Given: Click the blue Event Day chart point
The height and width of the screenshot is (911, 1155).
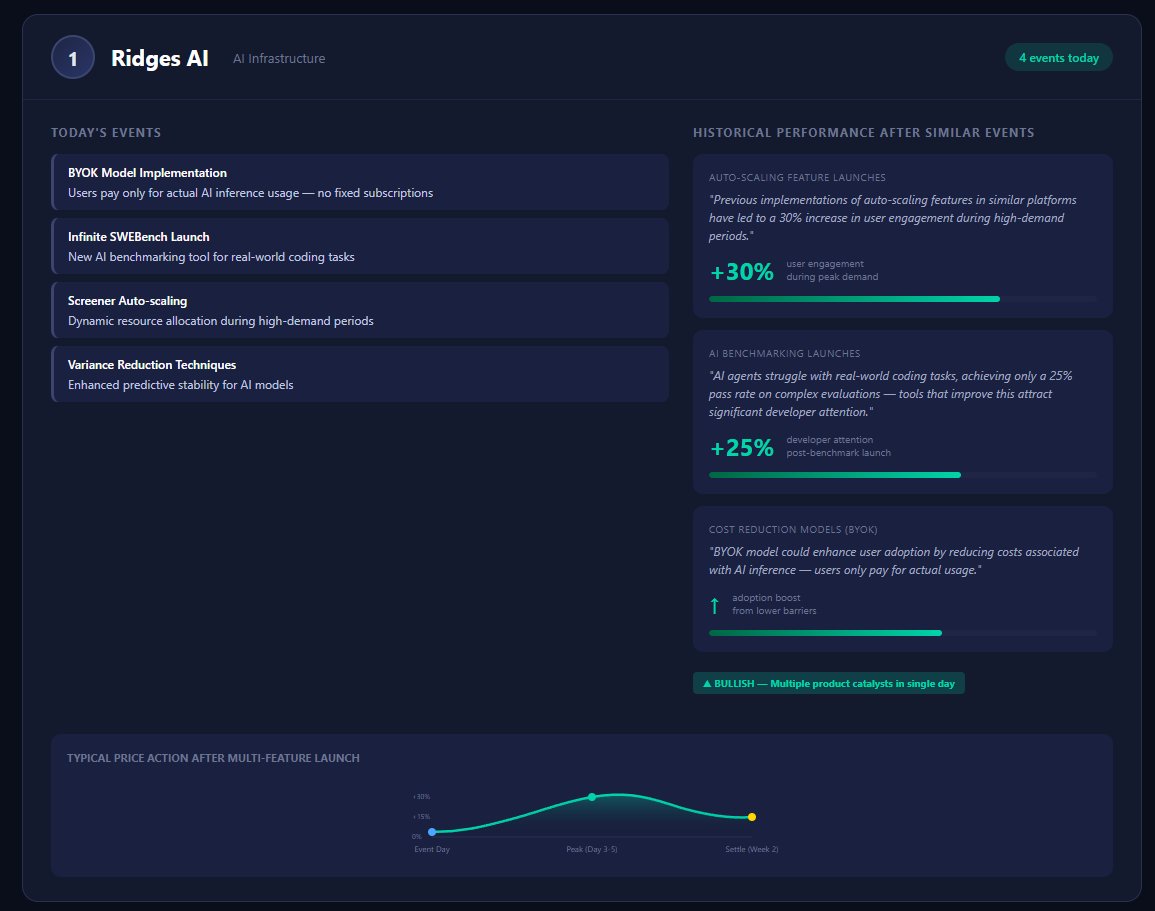Looking at the screenshot, I should tap(432, 832).
